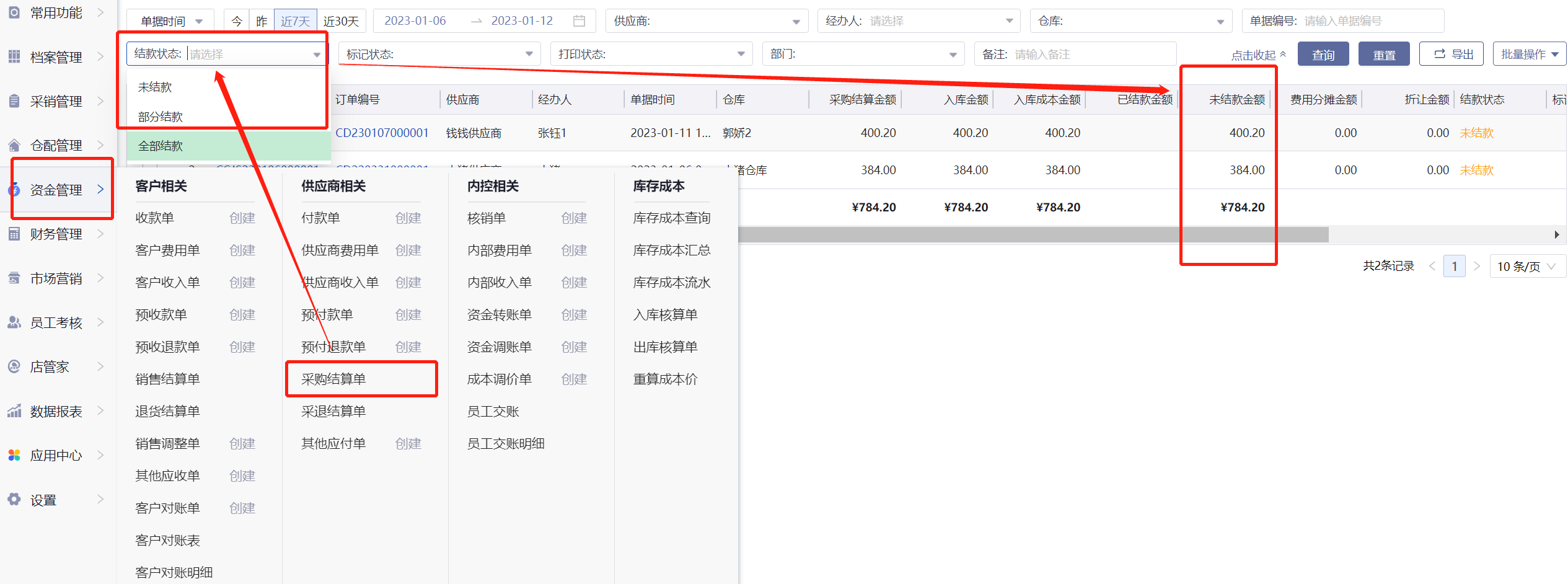Open 采购结算单 in the supplier menu
1568x584 pixels.
pos(333,379)
